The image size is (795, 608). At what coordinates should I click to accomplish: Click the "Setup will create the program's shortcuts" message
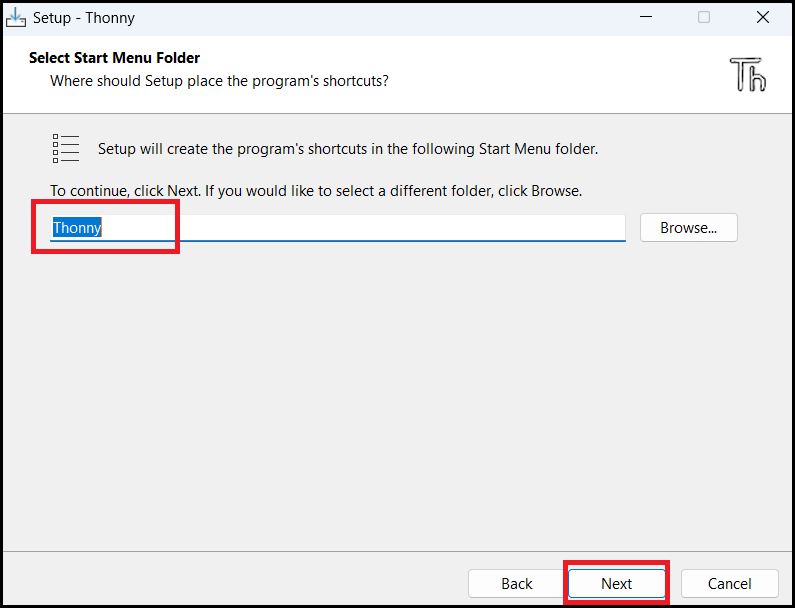[x=348, y=149]
